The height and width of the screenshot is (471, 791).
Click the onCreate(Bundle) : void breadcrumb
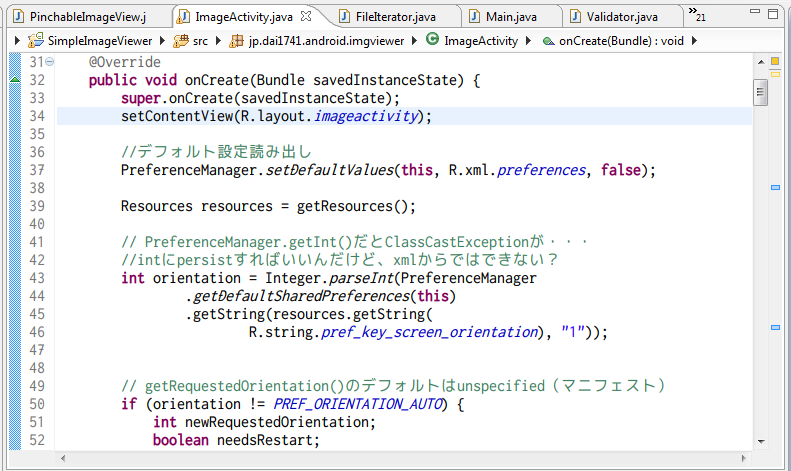coord(621,41)
